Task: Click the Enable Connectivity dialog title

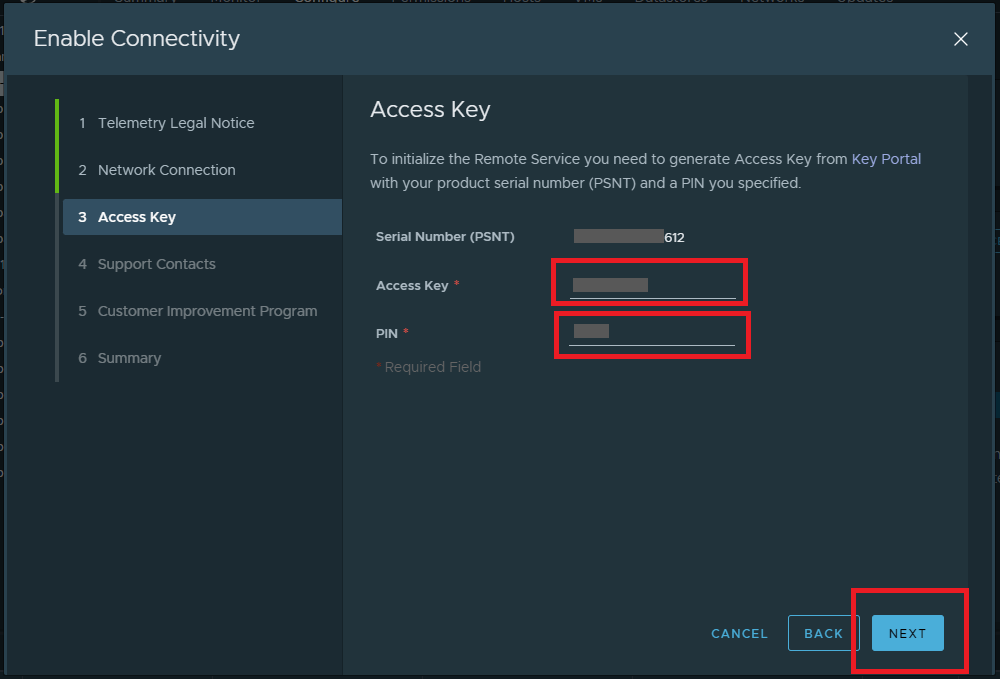Action: pyautogui.click(x=137, y=39)
